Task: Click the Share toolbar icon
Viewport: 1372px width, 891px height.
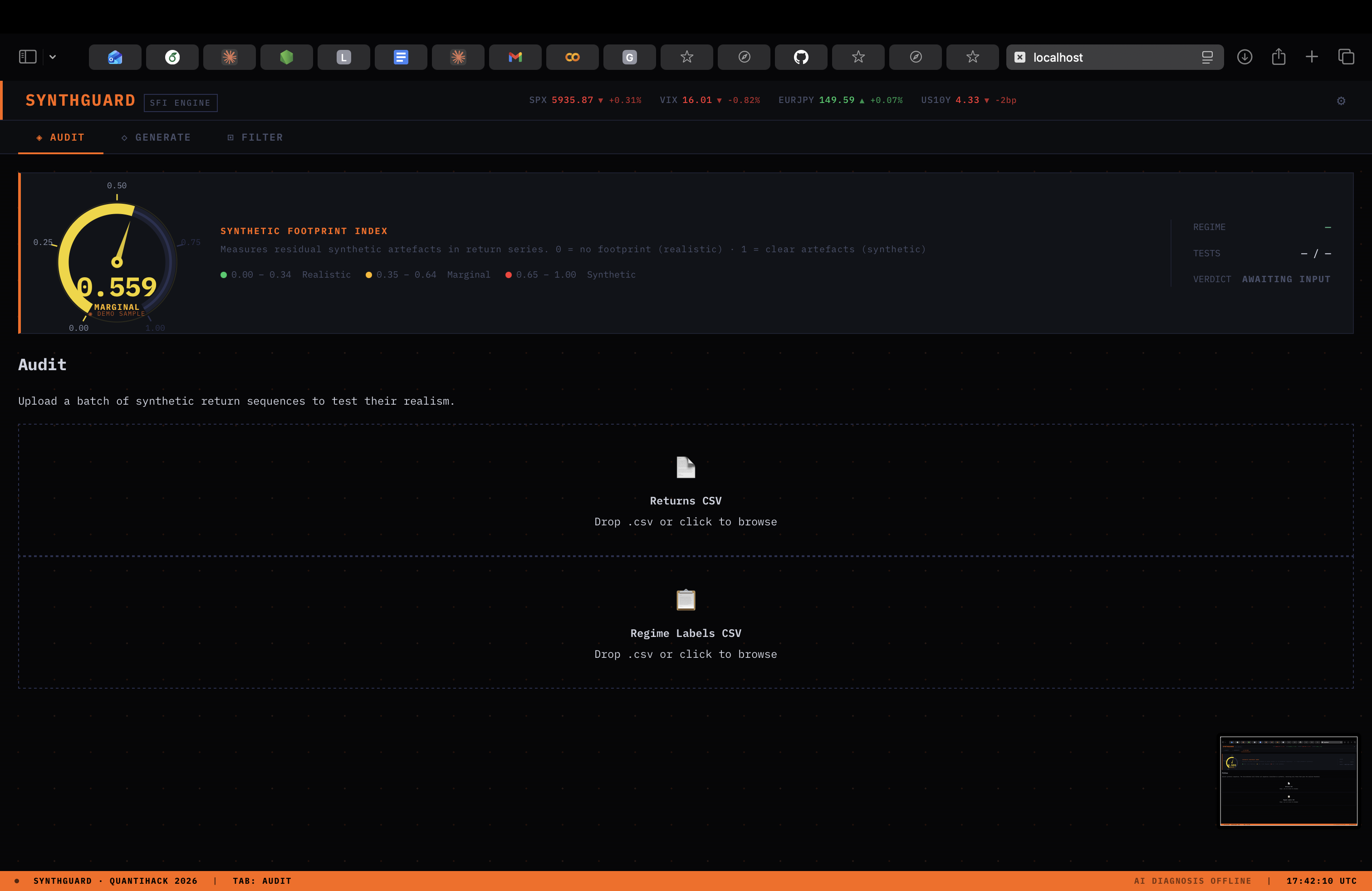Action: [x=1278, y=57]
